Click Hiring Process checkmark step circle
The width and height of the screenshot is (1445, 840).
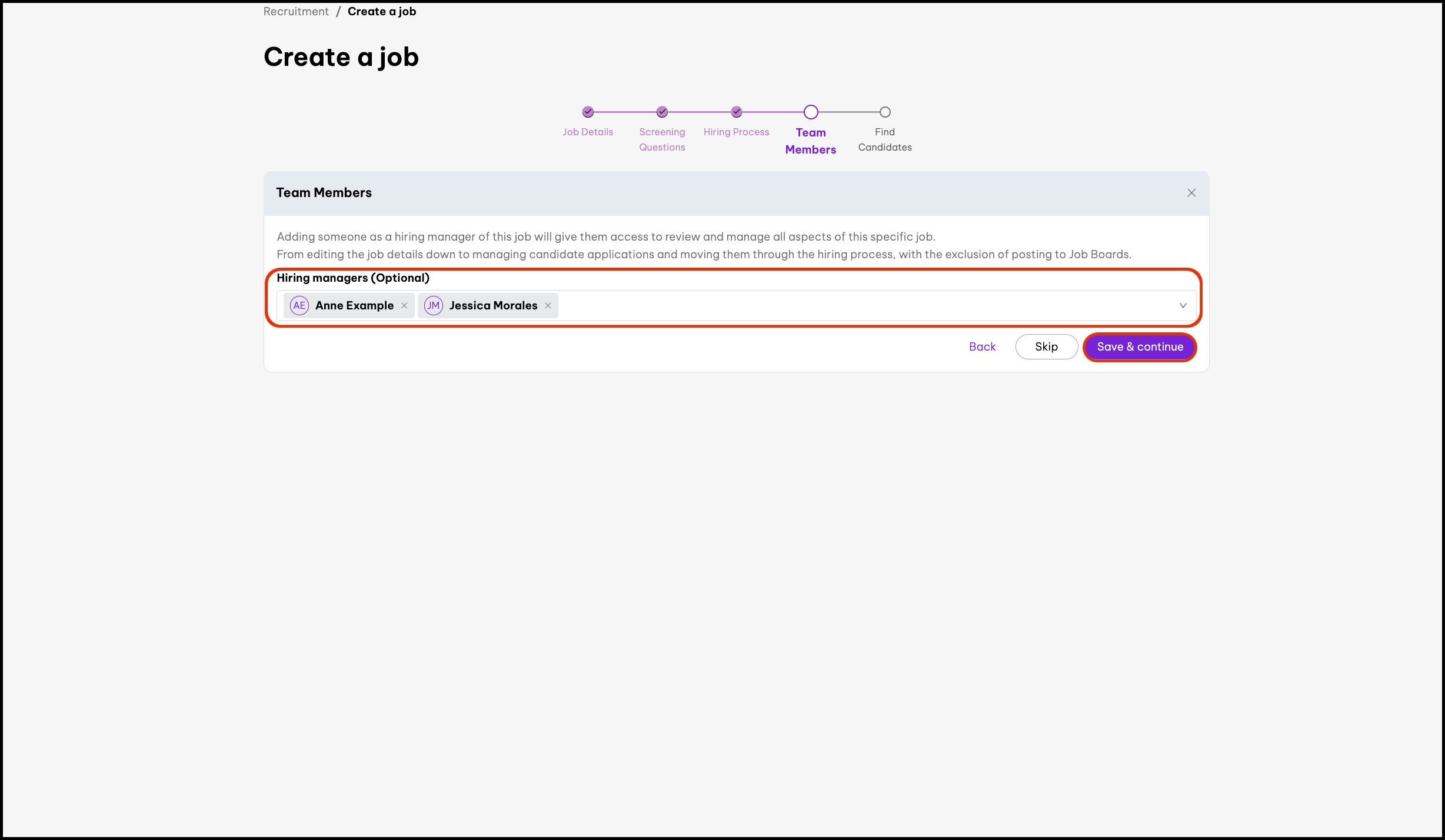737,112
